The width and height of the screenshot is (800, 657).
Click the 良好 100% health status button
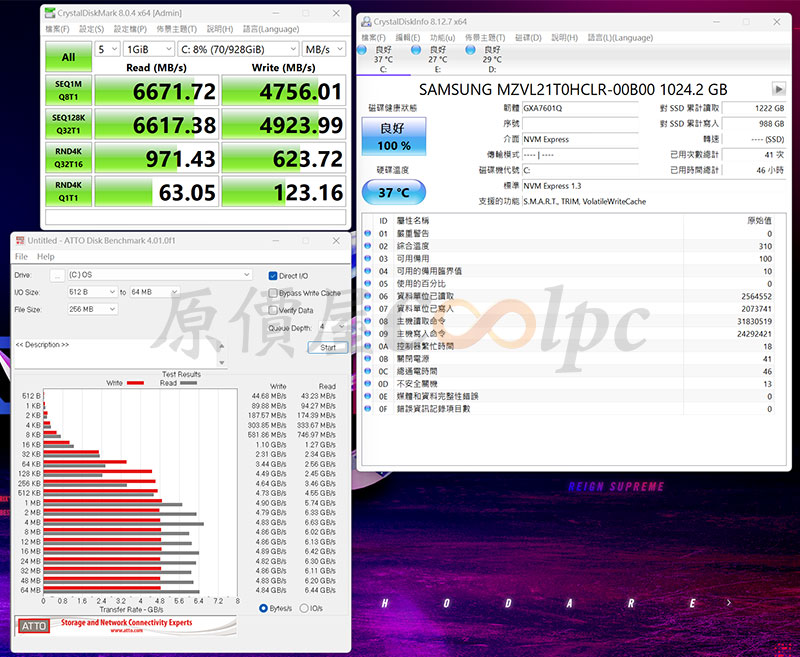(x=393, y=137)
